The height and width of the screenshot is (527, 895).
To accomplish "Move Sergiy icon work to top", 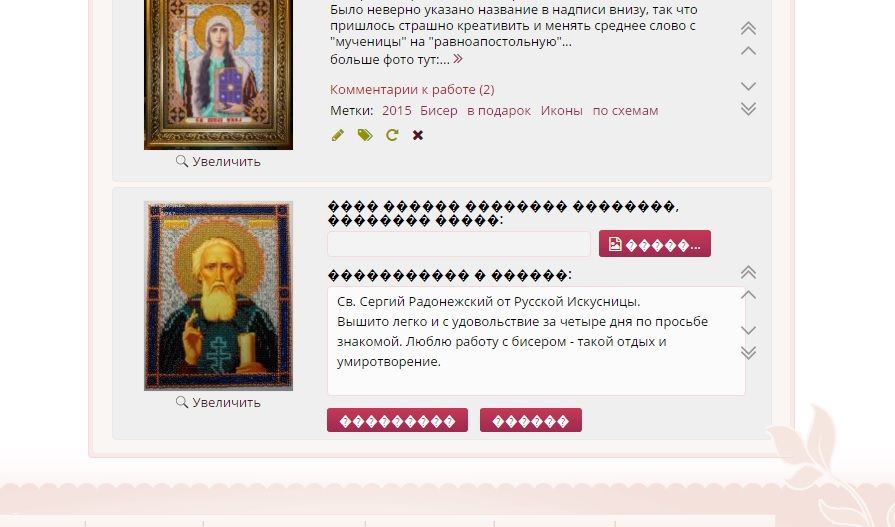I will pyautogui.click(x=748, y=272).
